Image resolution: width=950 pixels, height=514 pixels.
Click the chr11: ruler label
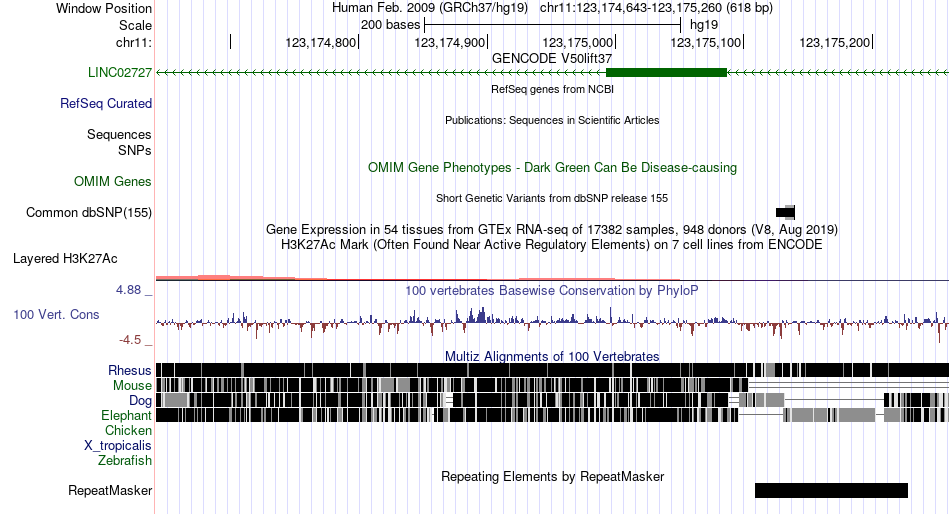pyautogui.click(x=134, y=42)
